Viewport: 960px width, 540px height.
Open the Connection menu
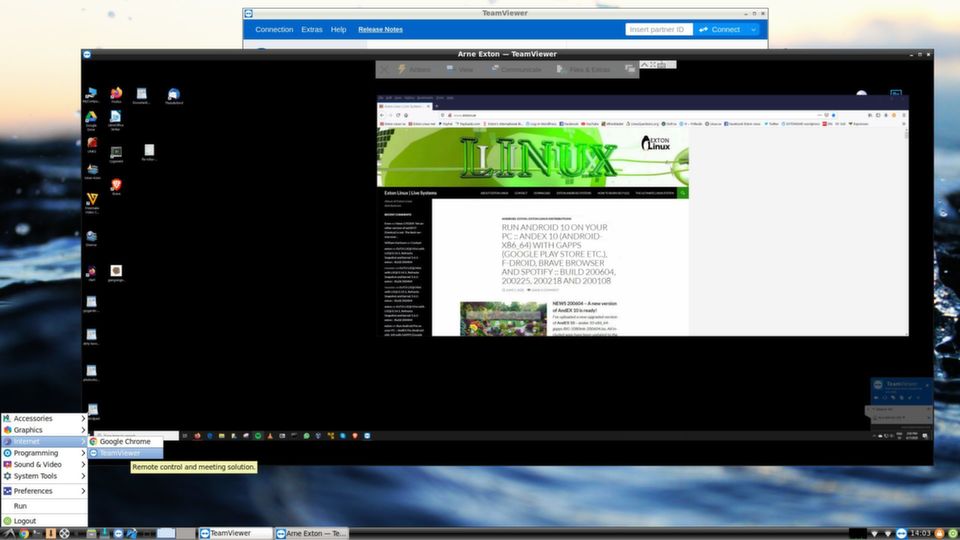tap(274, 30)
